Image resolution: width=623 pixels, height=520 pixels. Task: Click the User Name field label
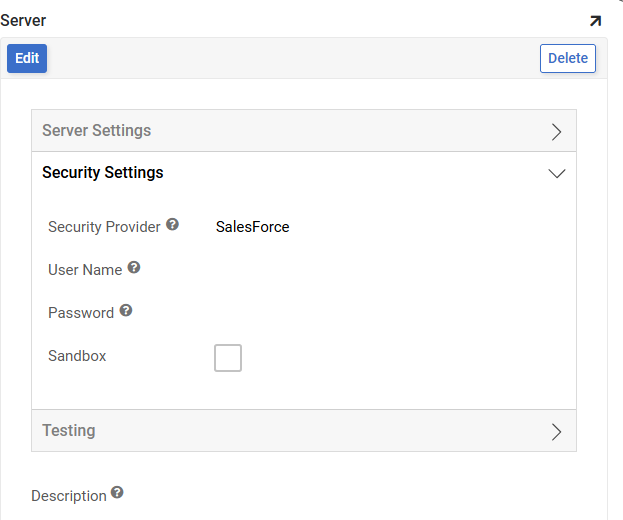pos(85,270)
